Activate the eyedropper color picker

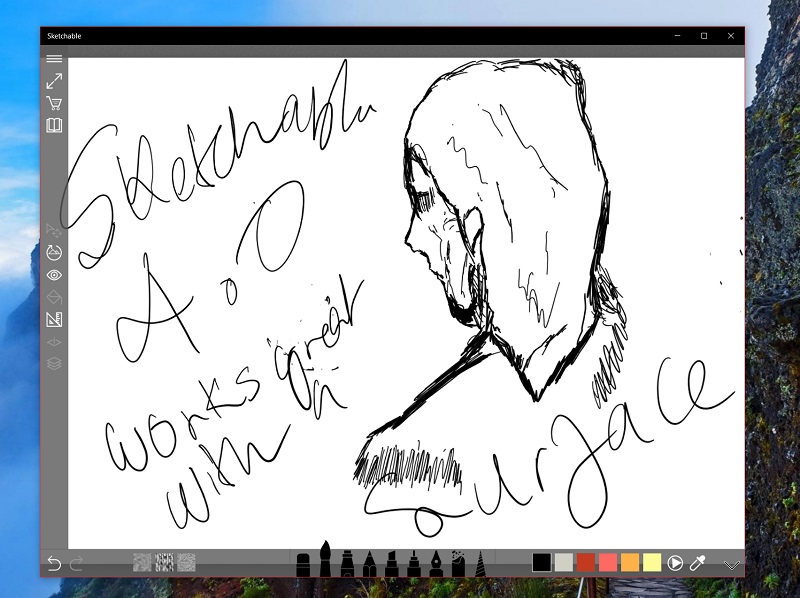[697, 563]
